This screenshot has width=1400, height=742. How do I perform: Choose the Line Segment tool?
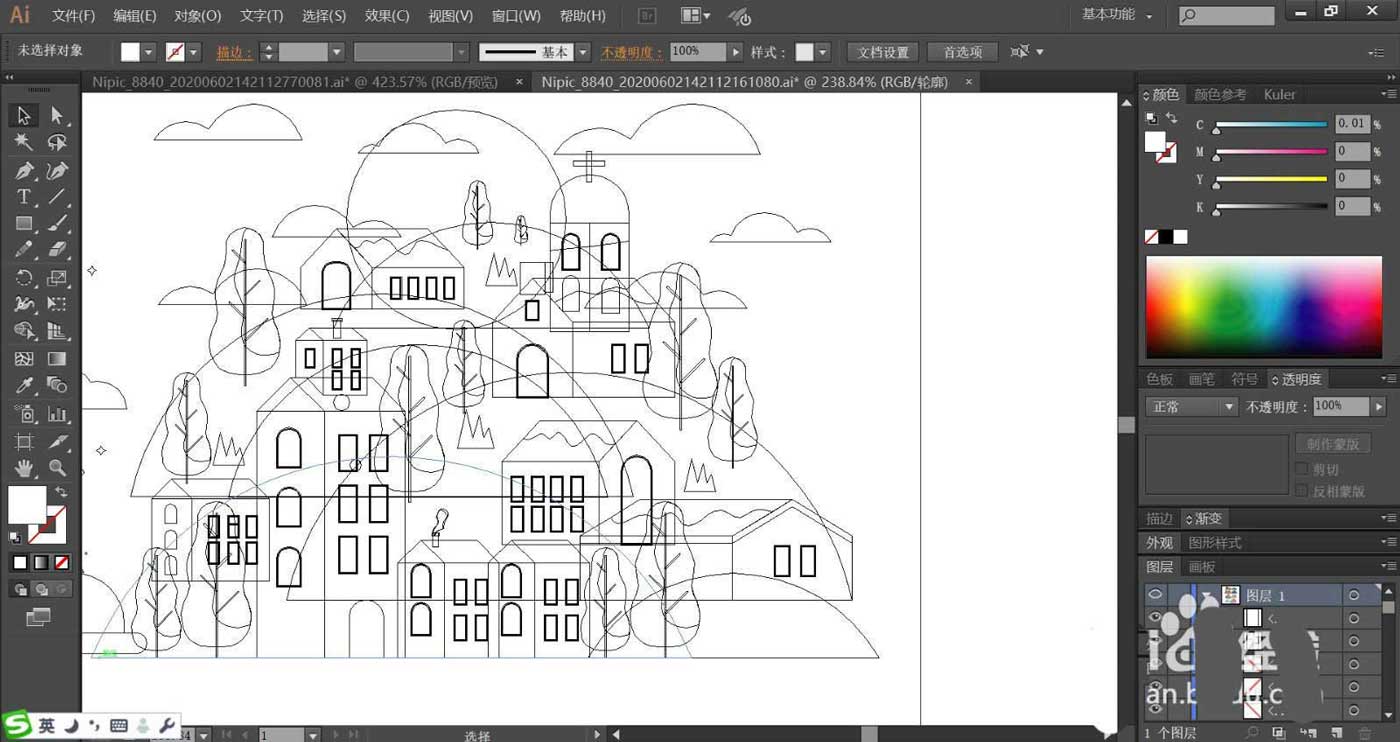pos(57,197)
